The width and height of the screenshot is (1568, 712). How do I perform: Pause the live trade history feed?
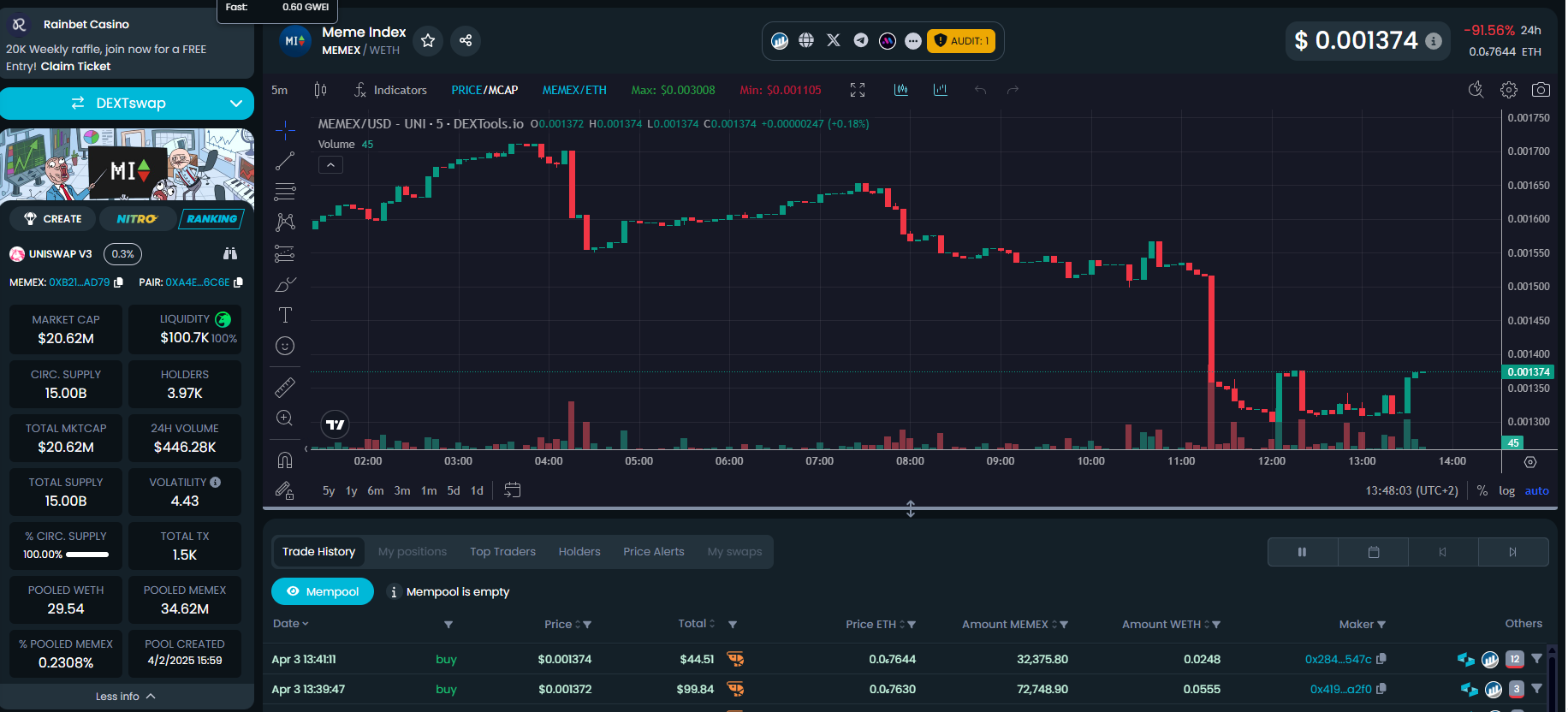[1303, 552]
